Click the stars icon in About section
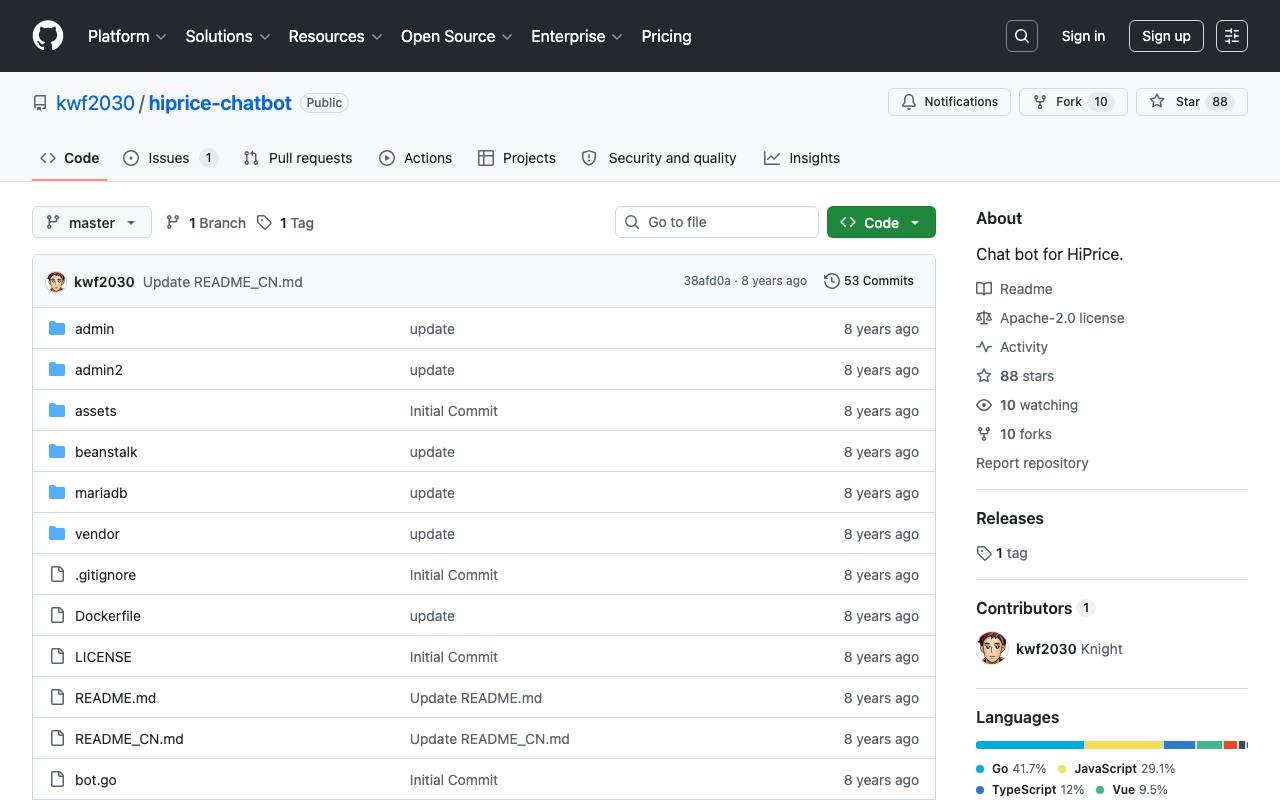The width and height of the screenshot is (1280, 800). point(984,376)
